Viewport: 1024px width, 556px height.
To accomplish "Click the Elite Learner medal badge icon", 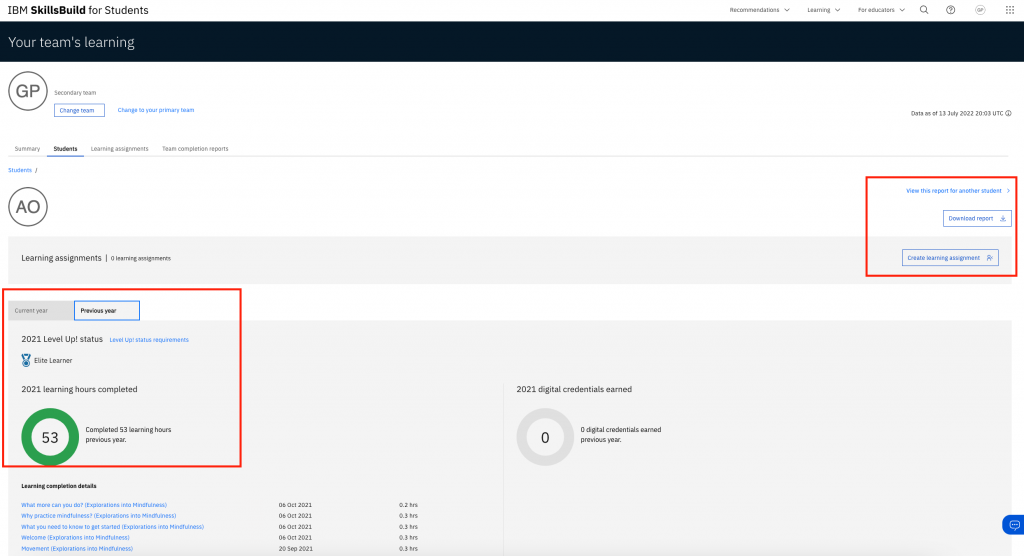I will (26, 360).
